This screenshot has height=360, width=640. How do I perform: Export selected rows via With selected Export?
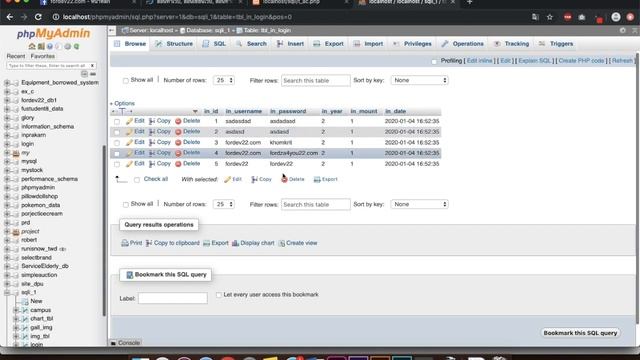[x=326, y=179]
